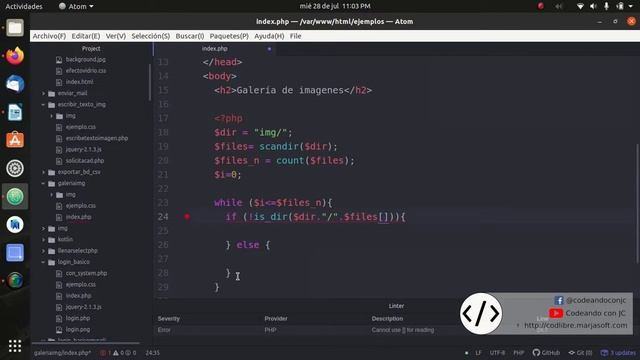Viewport: 640px width, 360px height.
Task: Click the kotlin folder icon
Action: pyautogui.click(x=51, y=240)
